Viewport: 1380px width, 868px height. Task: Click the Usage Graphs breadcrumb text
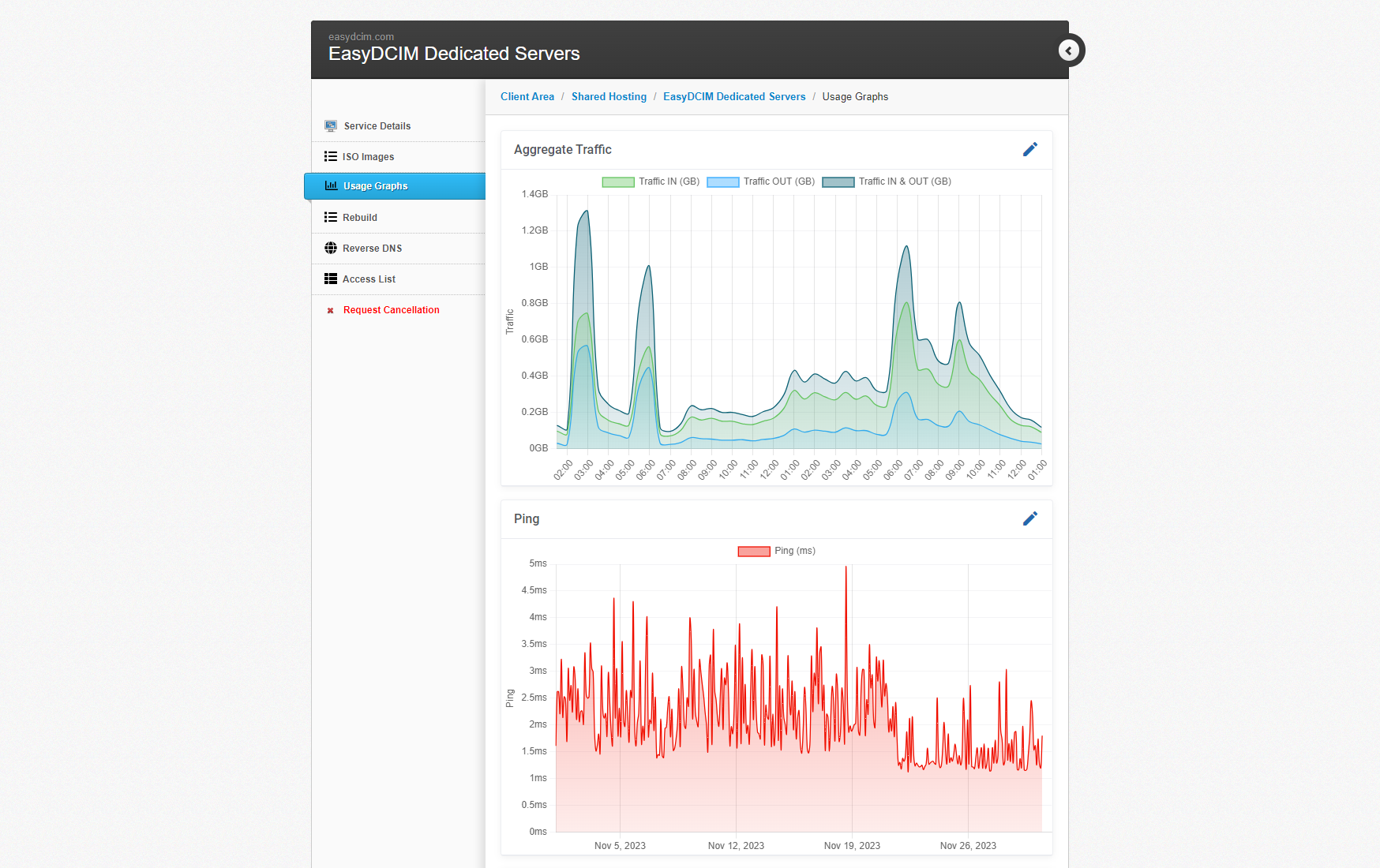(855, 96)
